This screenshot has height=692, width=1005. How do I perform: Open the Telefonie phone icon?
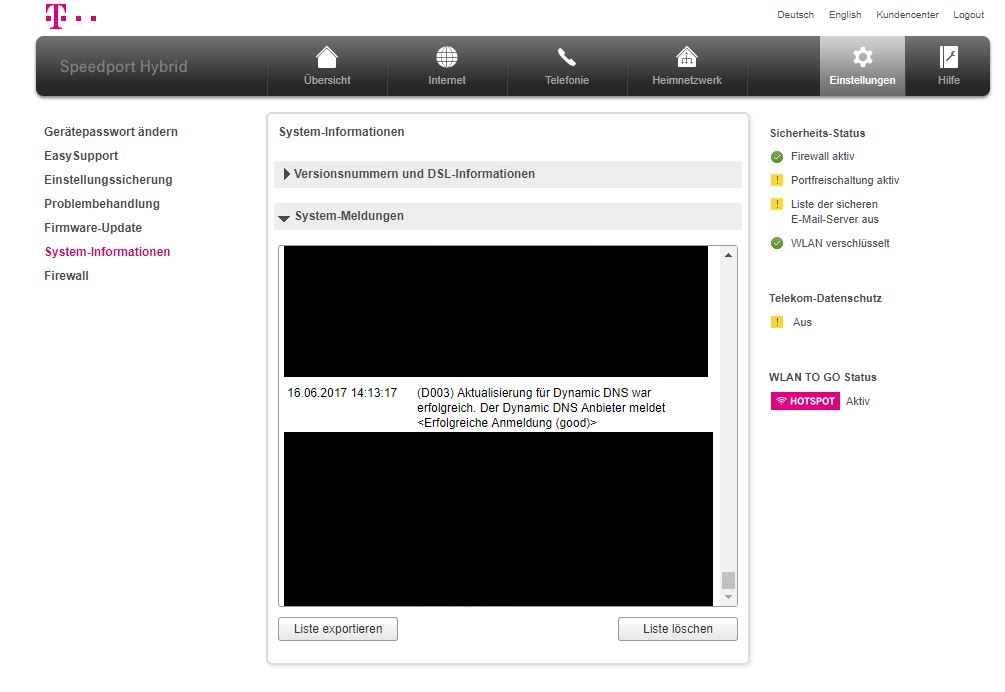click(567, 57)
